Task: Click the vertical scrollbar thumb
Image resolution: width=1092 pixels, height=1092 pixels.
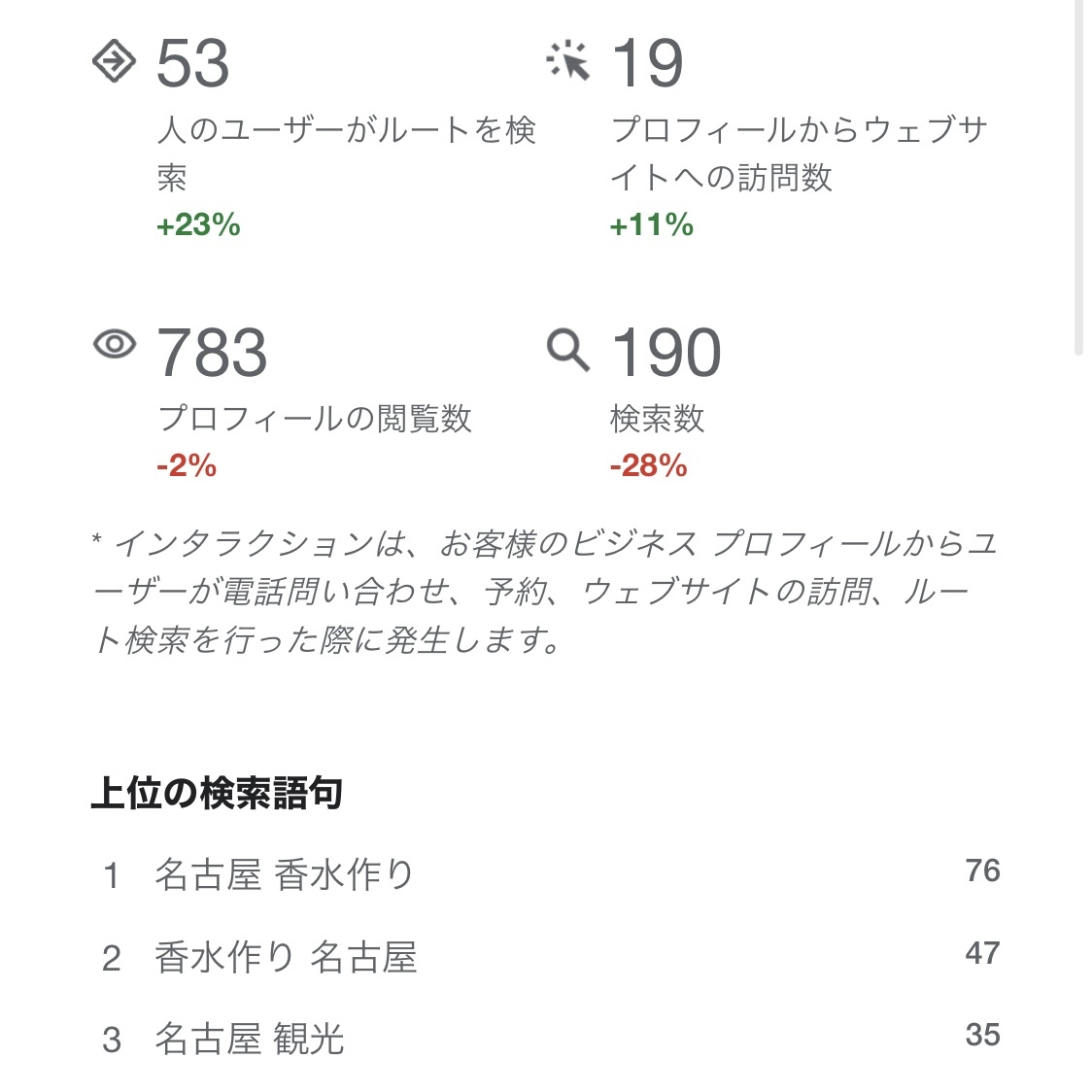Action: pos(1078,175)
